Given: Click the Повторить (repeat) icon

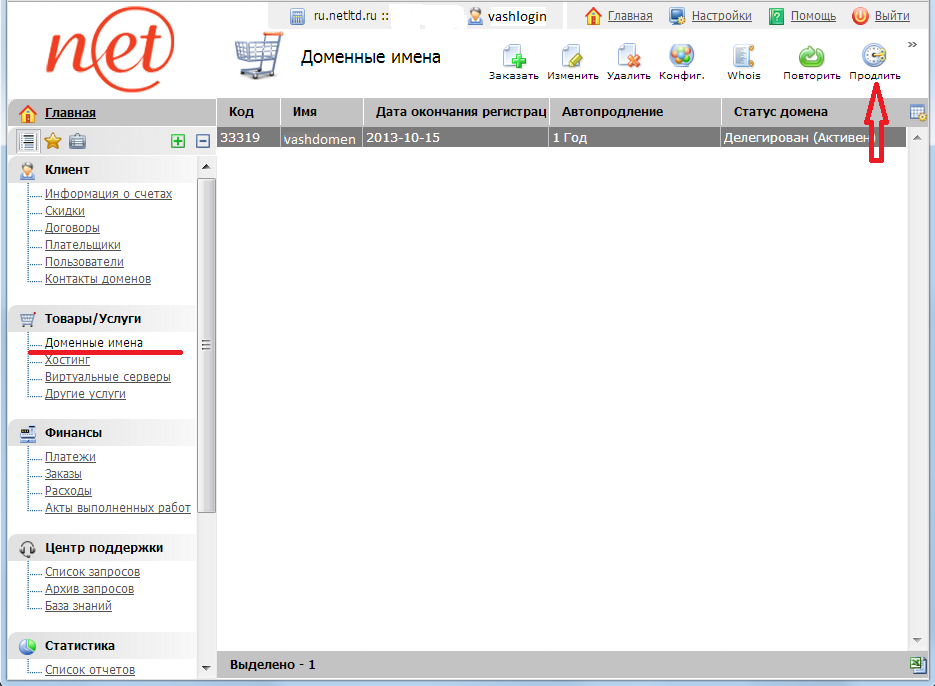Looking at the screenshot, I should pos(811,57).
